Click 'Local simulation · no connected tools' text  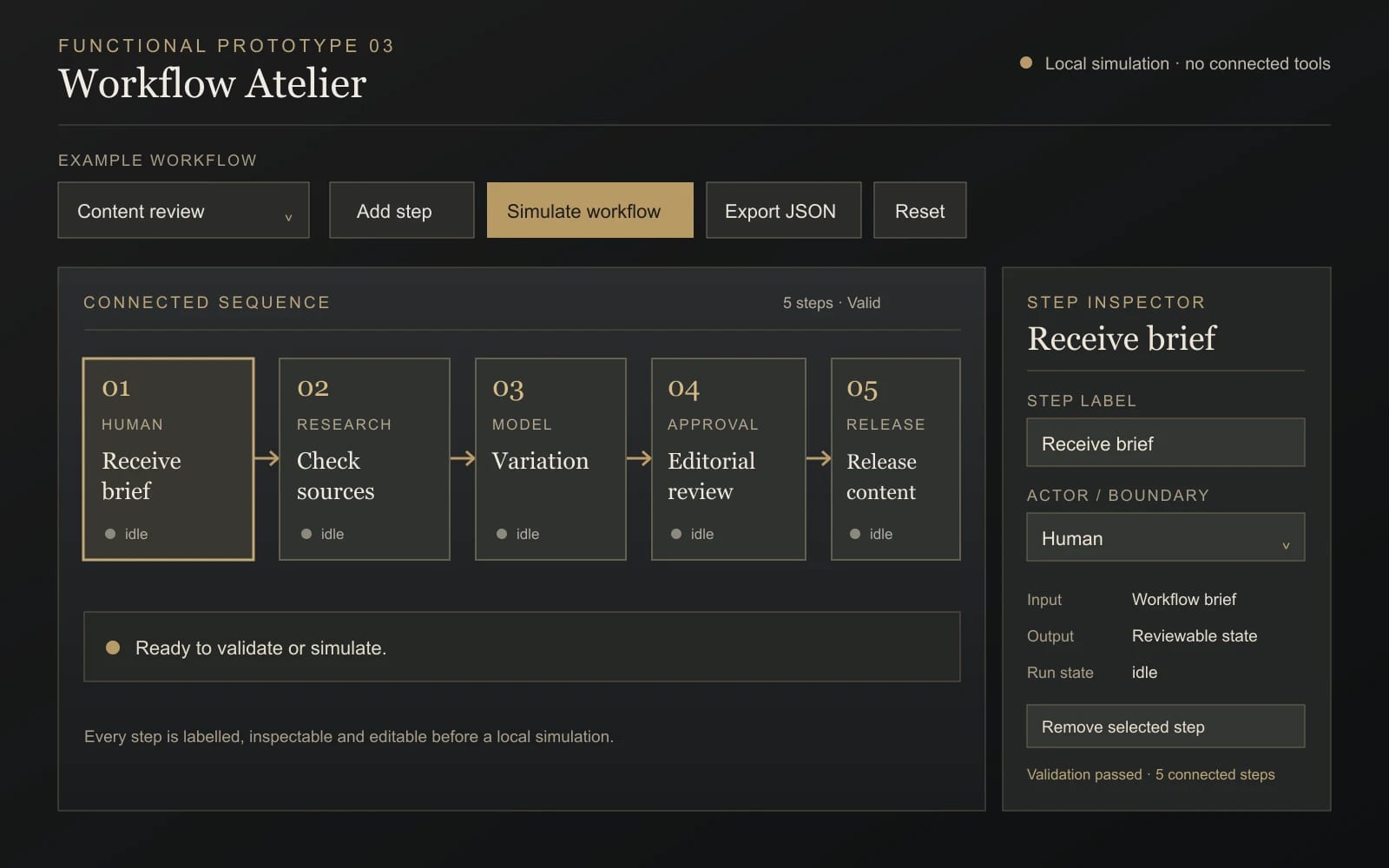point(1188,63)
